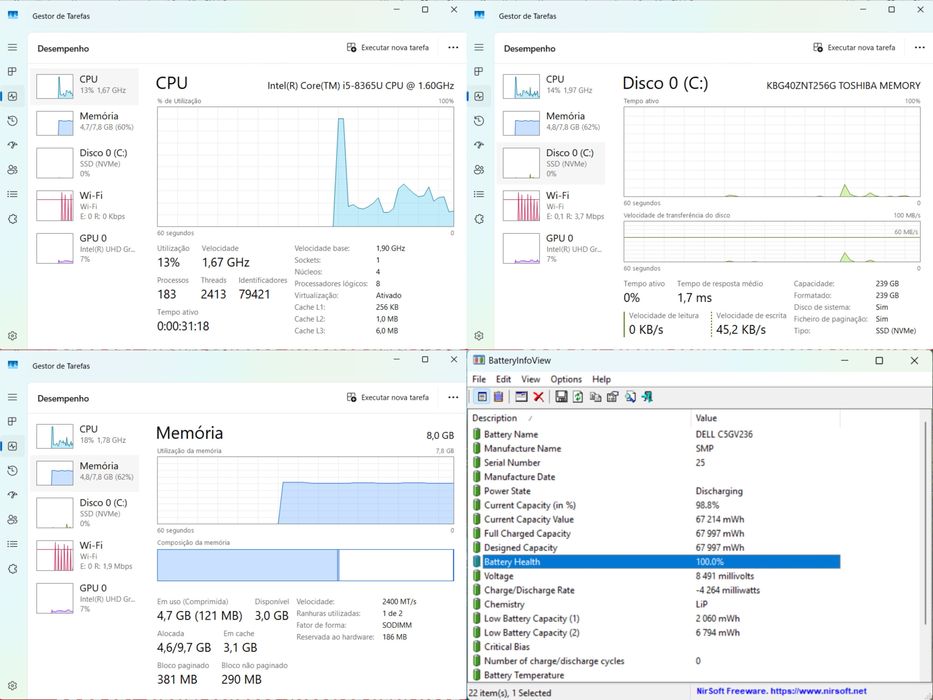Open Settings gear in Memória Task Manager window
The width and height of the screenshot is (933, 700).
[12, 686]
